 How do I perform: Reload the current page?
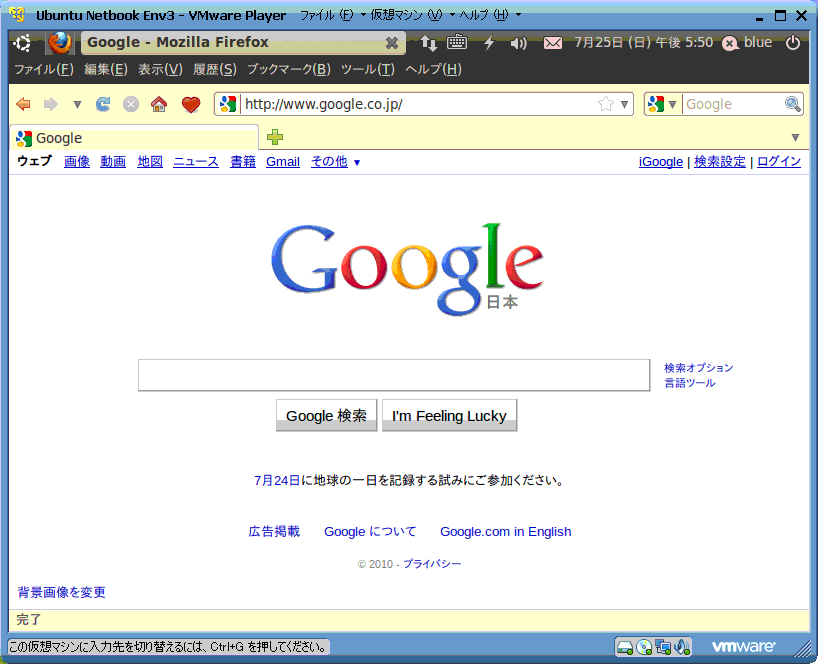point(103,104)
